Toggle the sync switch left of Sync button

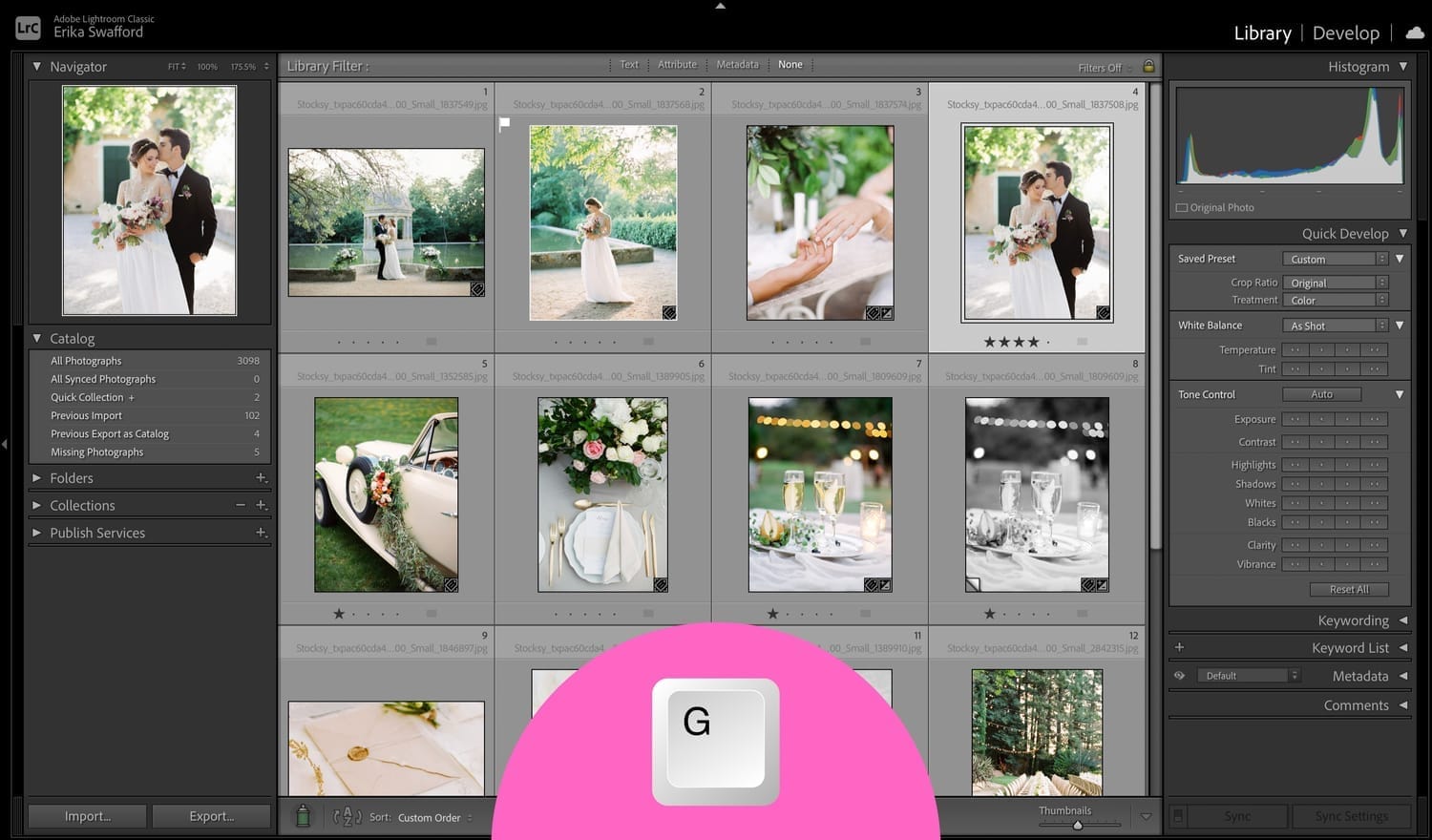tap(1179, 816)
